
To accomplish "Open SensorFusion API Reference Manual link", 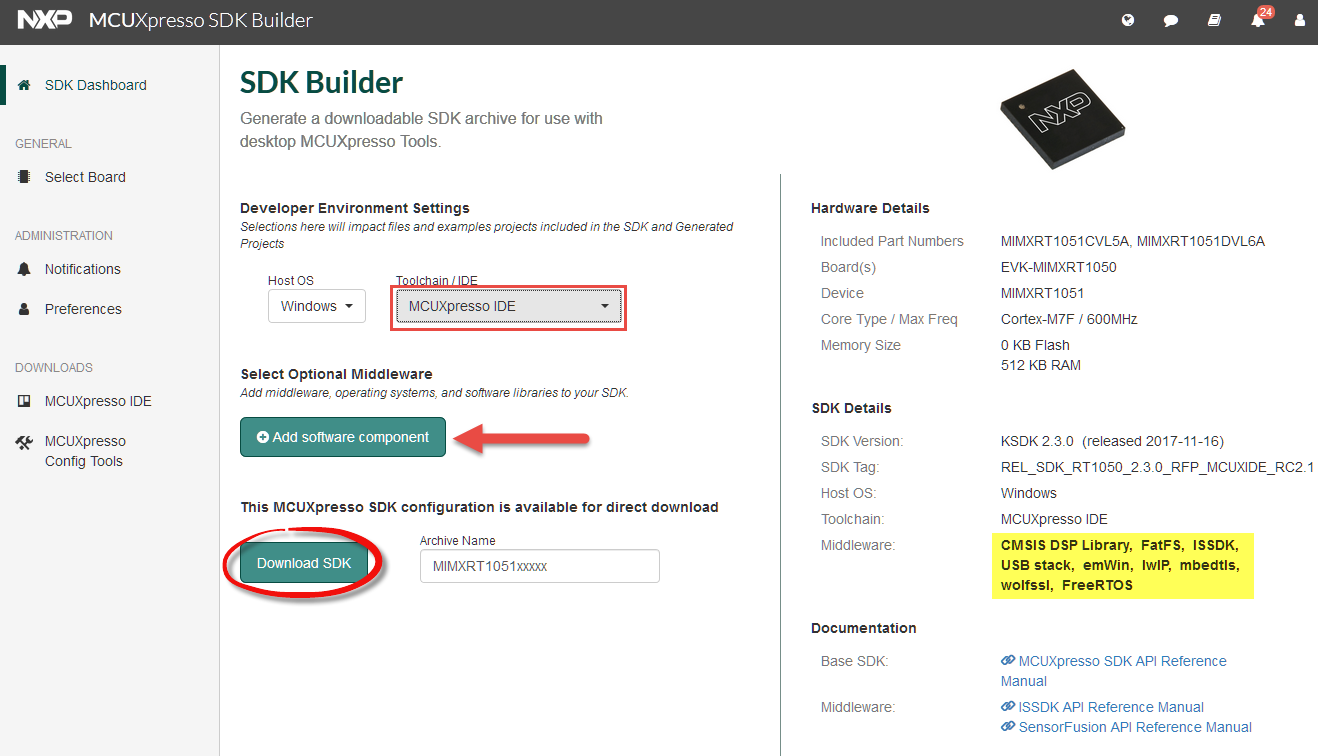I will (x=1134, y=727).
